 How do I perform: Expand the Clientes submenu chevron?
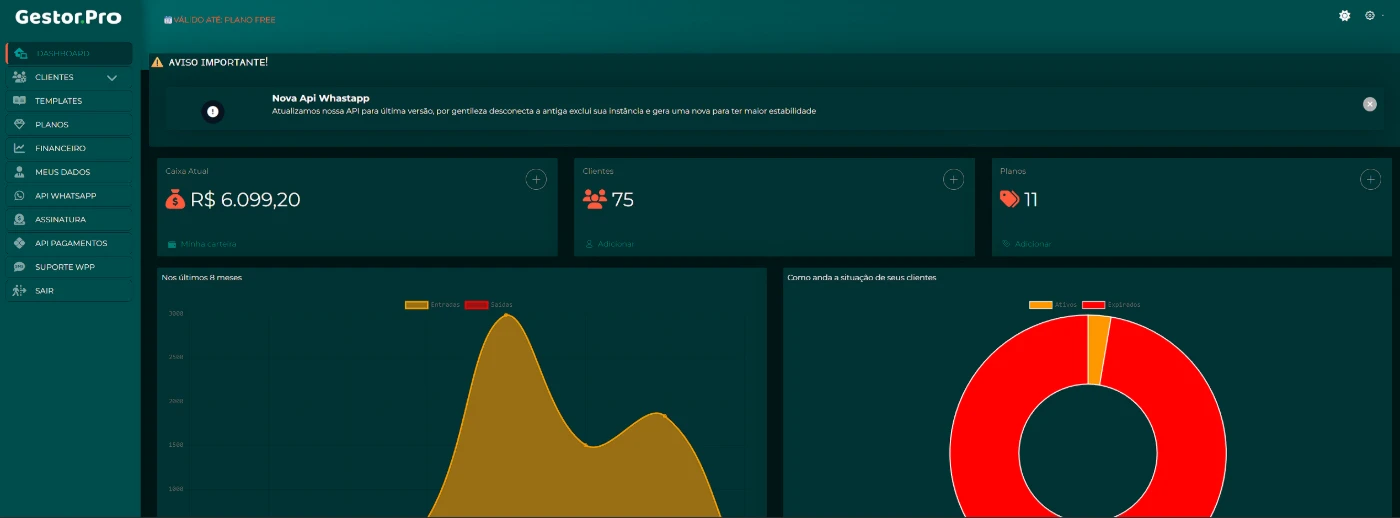[112, 78]
